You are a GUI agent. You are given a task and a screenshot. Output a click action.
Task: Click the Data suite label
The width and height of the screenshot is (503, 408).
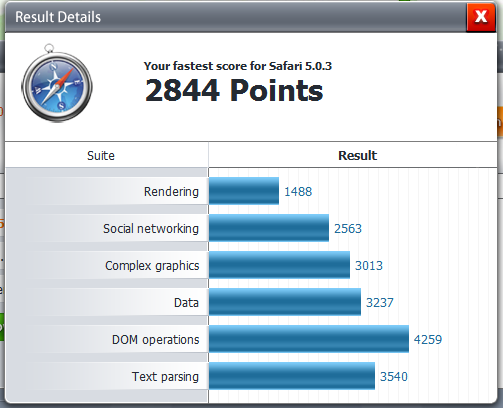tap(186, 303)
